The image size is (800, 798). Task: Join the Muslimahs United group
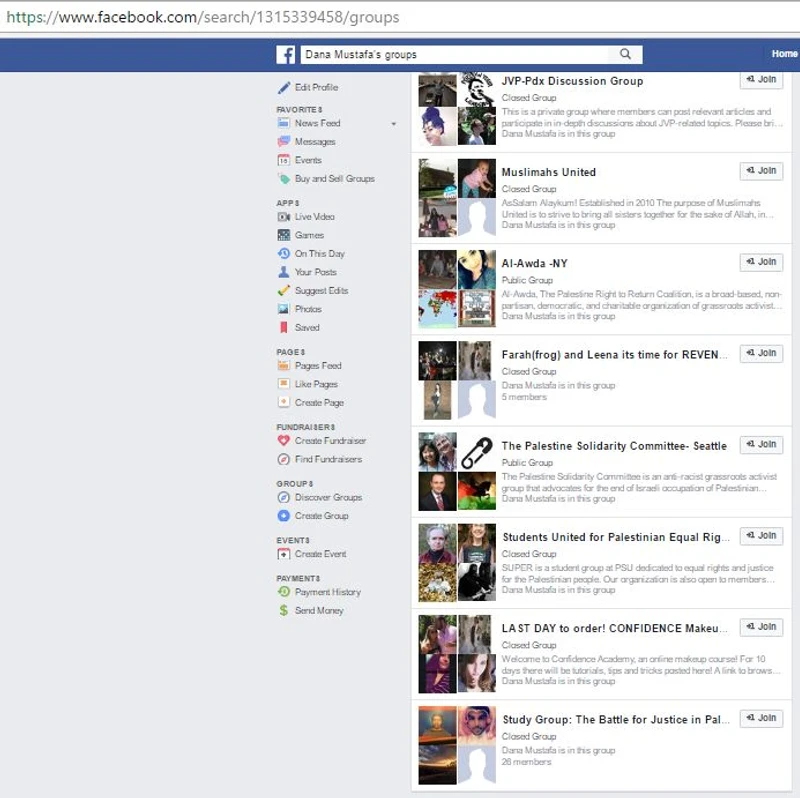pos(761,170)
